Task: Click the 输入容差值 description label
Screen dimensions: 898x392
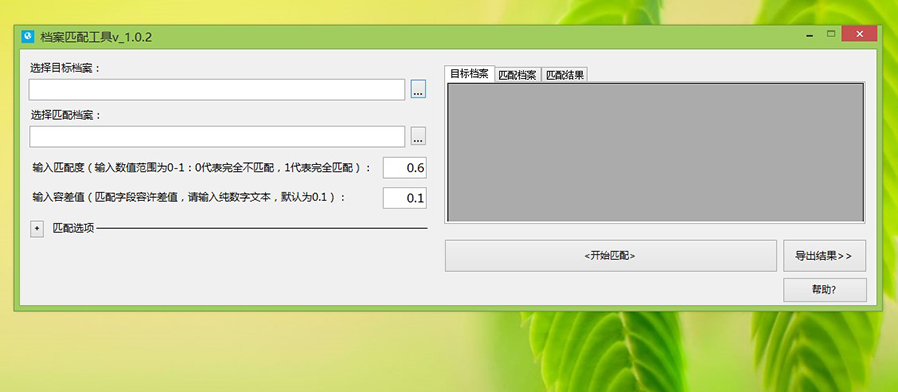Action: pyautogui.click(x=190, y=197)
